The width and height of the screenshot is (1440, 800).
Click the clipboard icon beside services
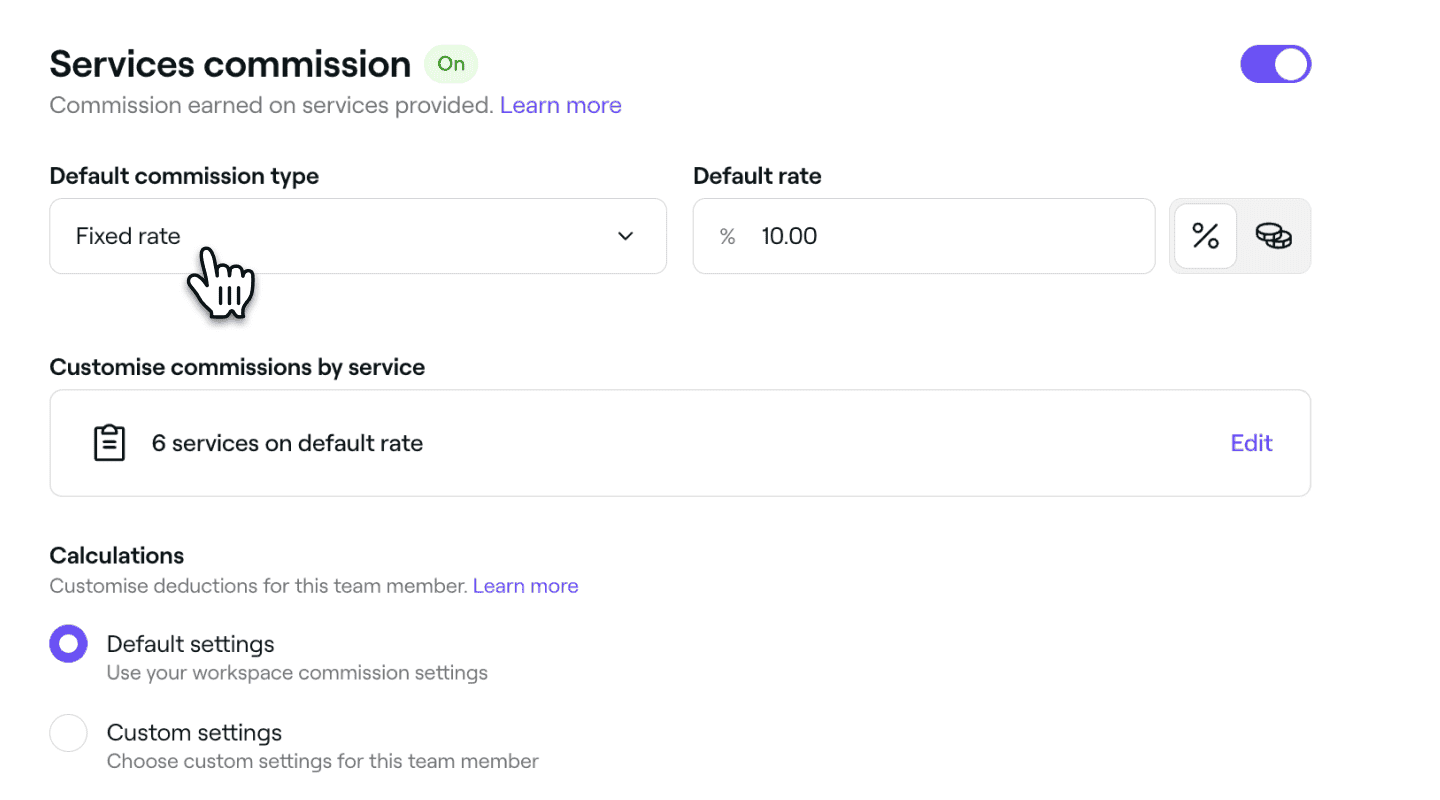click(x=109, y=443)
